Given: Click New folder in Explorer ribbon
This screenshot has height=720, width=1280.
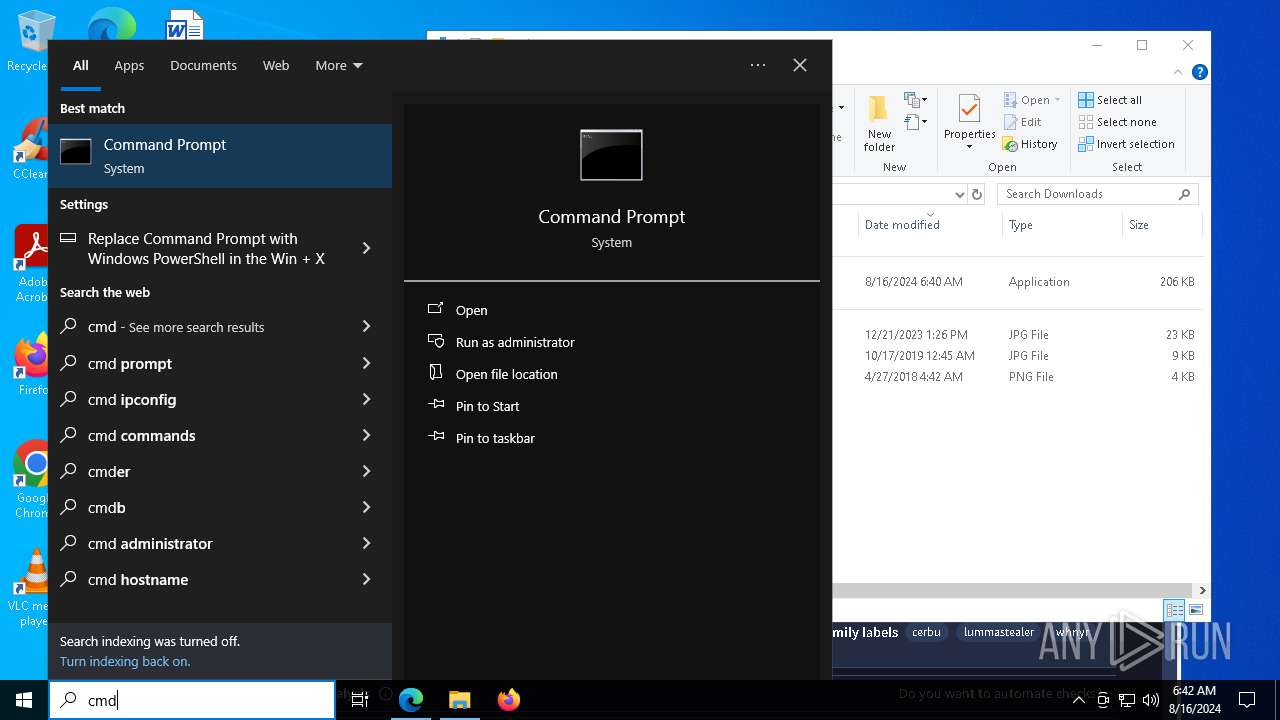Looking at the screenshot, I should (x=879, y=124).
